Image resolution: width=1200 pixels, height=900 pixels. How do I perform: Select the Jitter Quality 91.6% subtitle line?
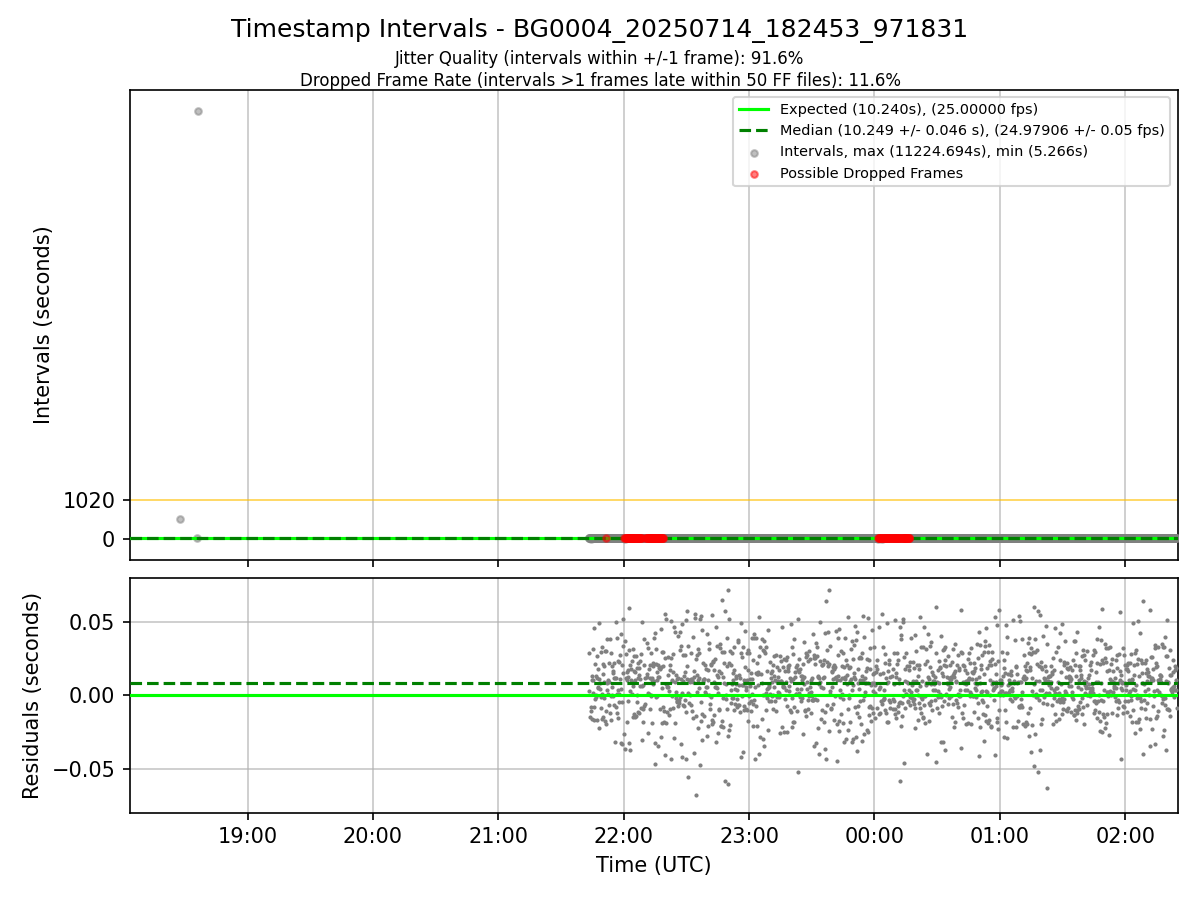pyautogui.click(x=599, y=58)
